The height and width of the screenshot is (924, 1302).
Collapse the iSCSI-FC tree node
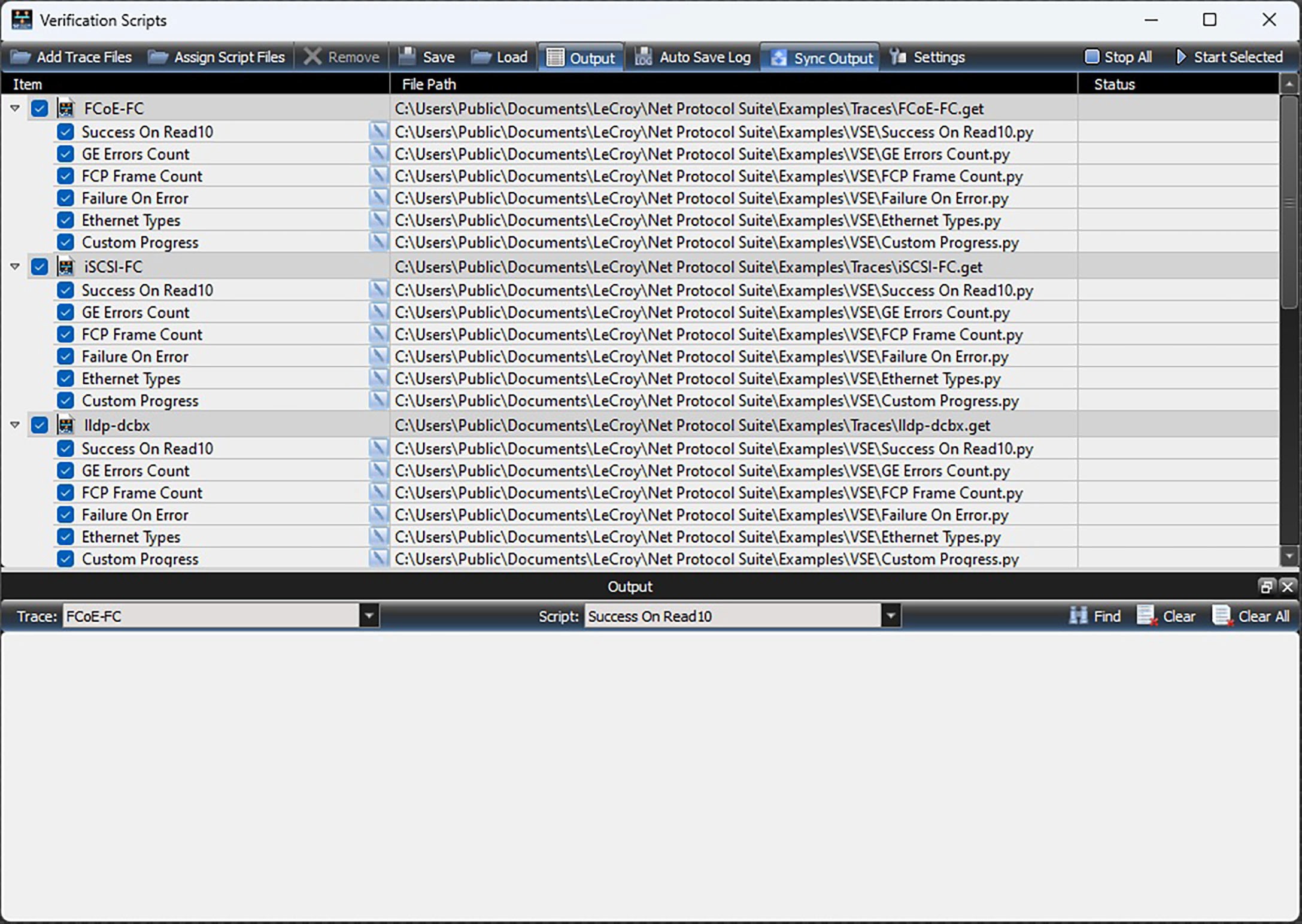(x=15, y=266)
